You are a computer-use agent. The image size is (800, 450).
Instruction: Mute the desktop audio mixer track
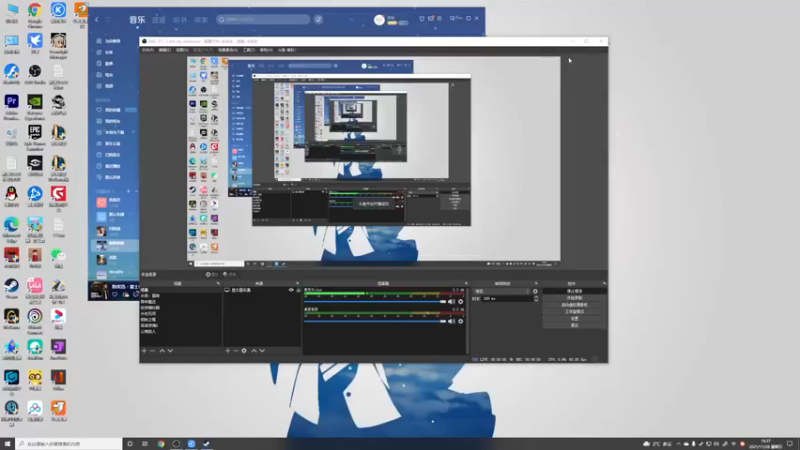click(x=452, y=302)
